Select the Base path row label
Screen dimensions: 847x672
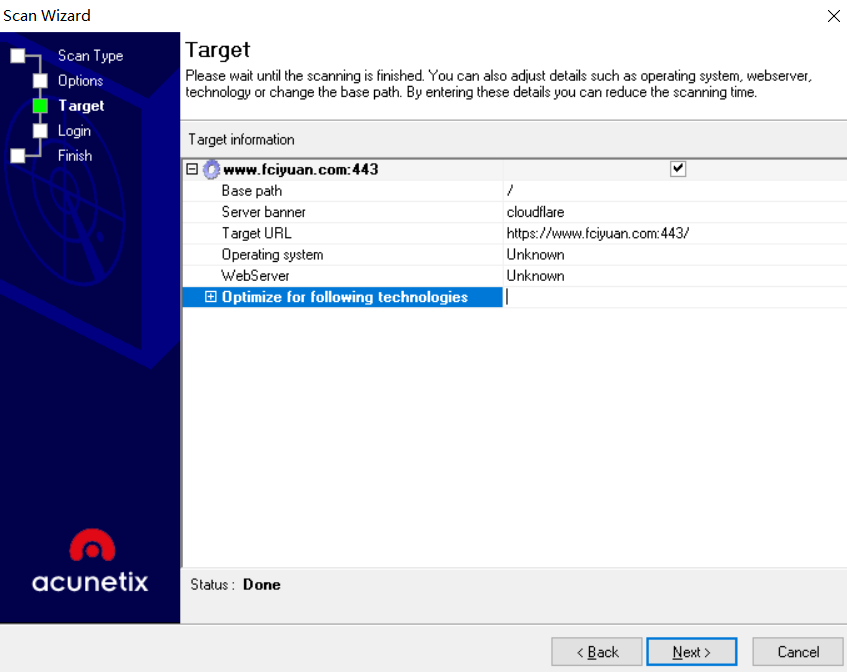(x=252, y=191)
